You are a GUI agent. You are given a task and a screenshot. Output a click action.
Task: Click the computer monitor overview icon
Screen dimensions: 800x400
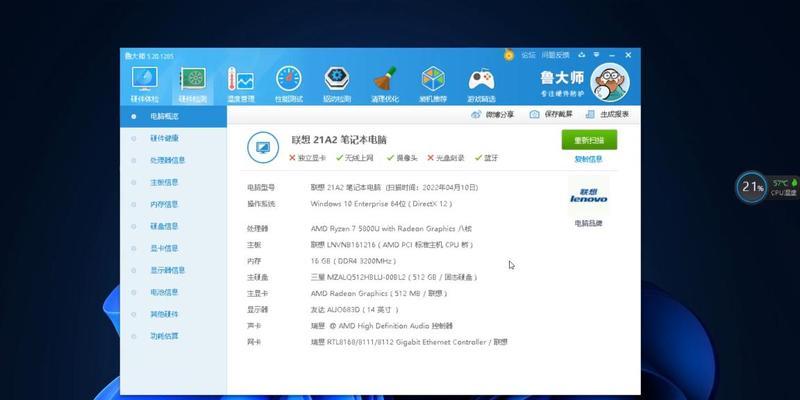point(263,147)
